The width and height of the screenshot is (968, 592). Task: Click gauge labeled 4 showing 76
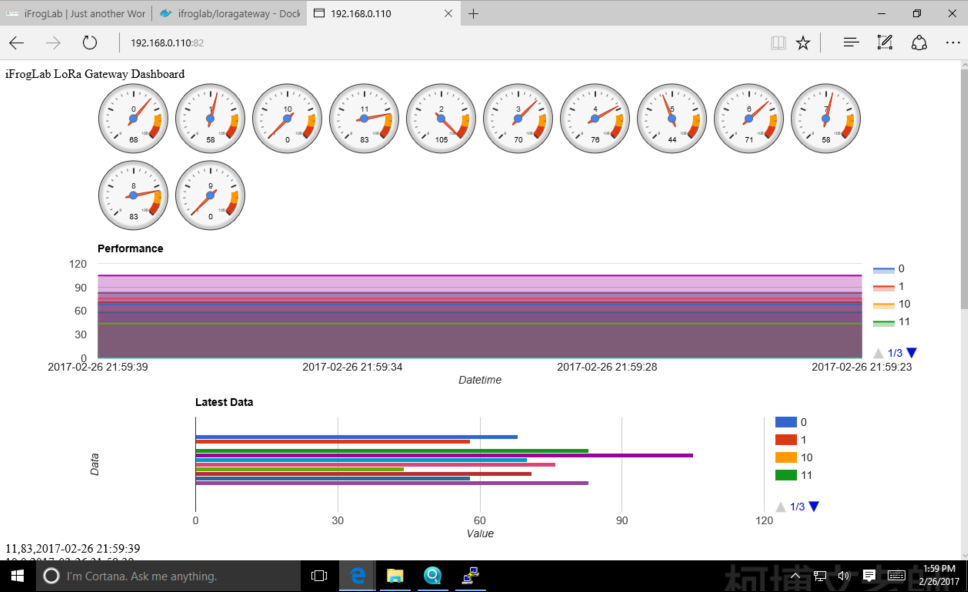coord(595,119)
